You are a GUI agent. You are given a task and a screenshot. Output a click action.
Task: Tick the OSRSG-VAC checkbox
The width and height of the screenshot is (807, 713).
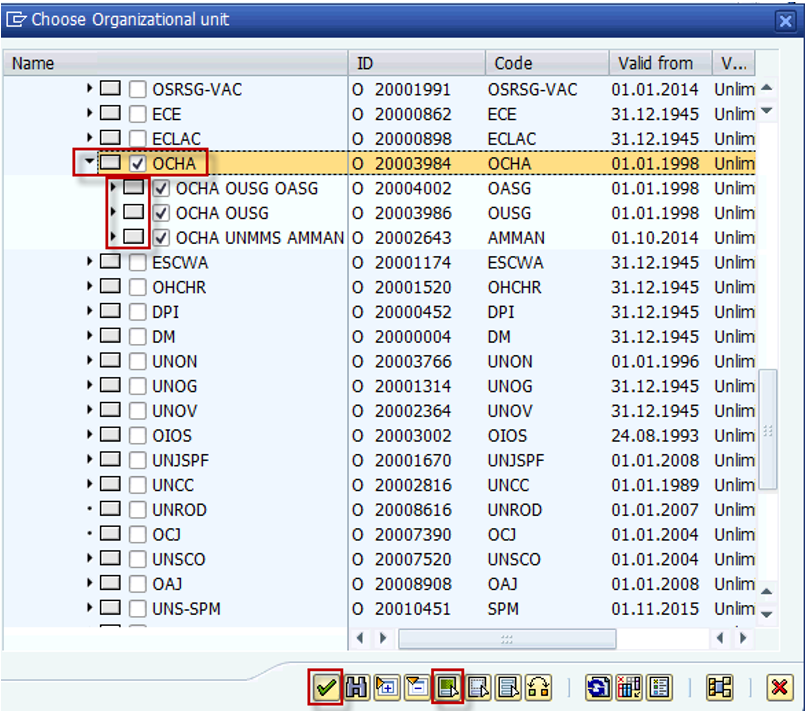tap(137, 89)
